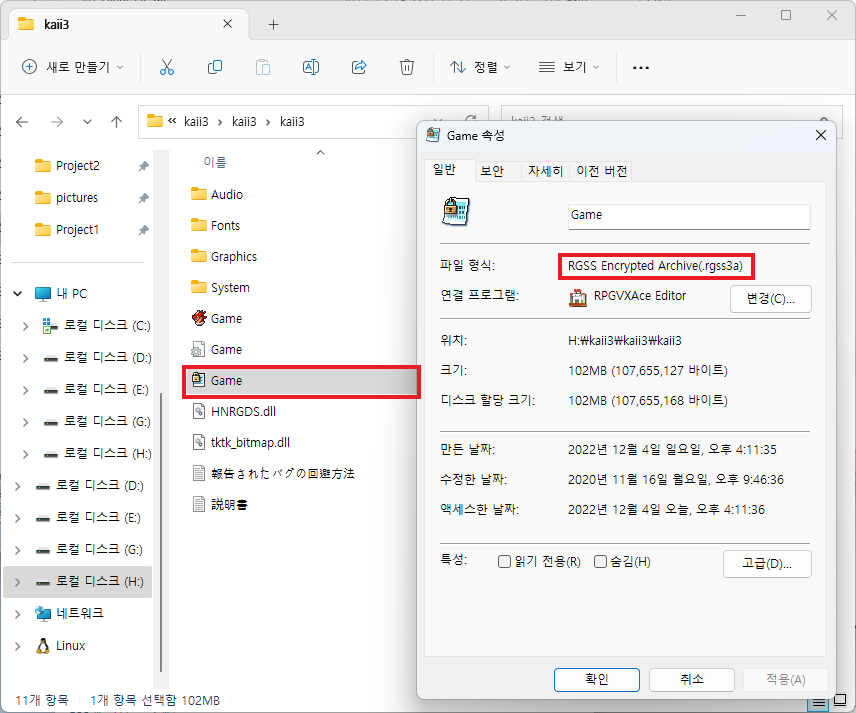This screenshot has width=856, height=713.
Task: Click the Paste clipboard icon in toolbar
Action: 263,67
